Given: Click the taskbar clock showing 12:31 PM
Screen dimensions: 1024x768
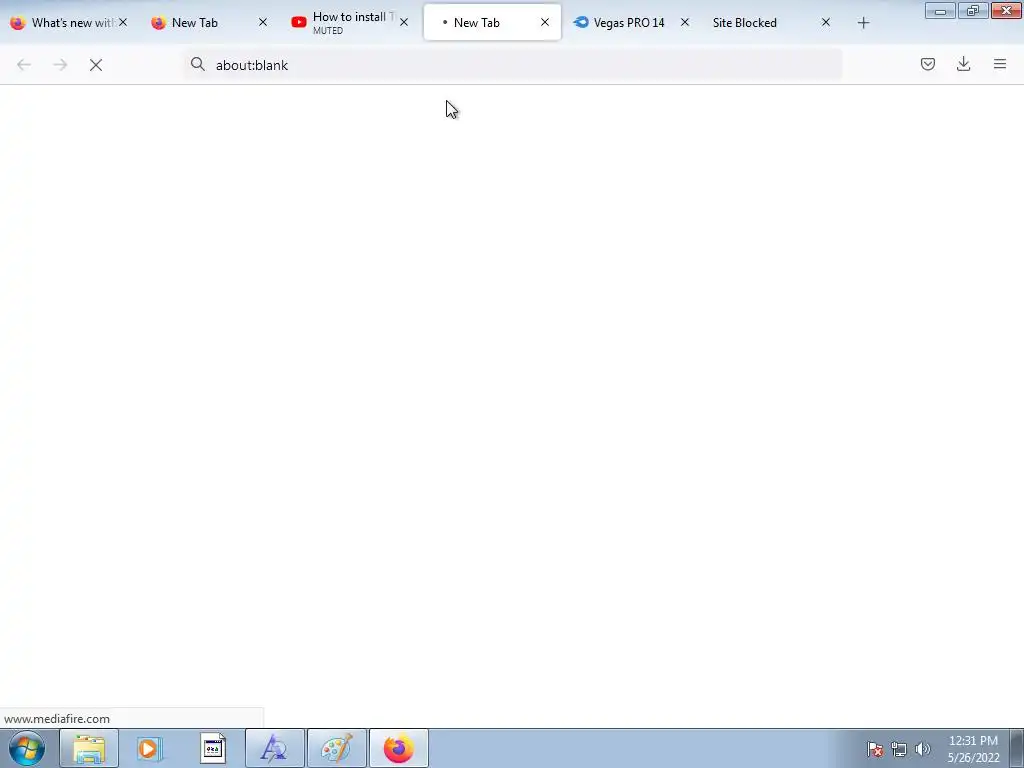Looking at the screenshot, I should click(973, 749).
